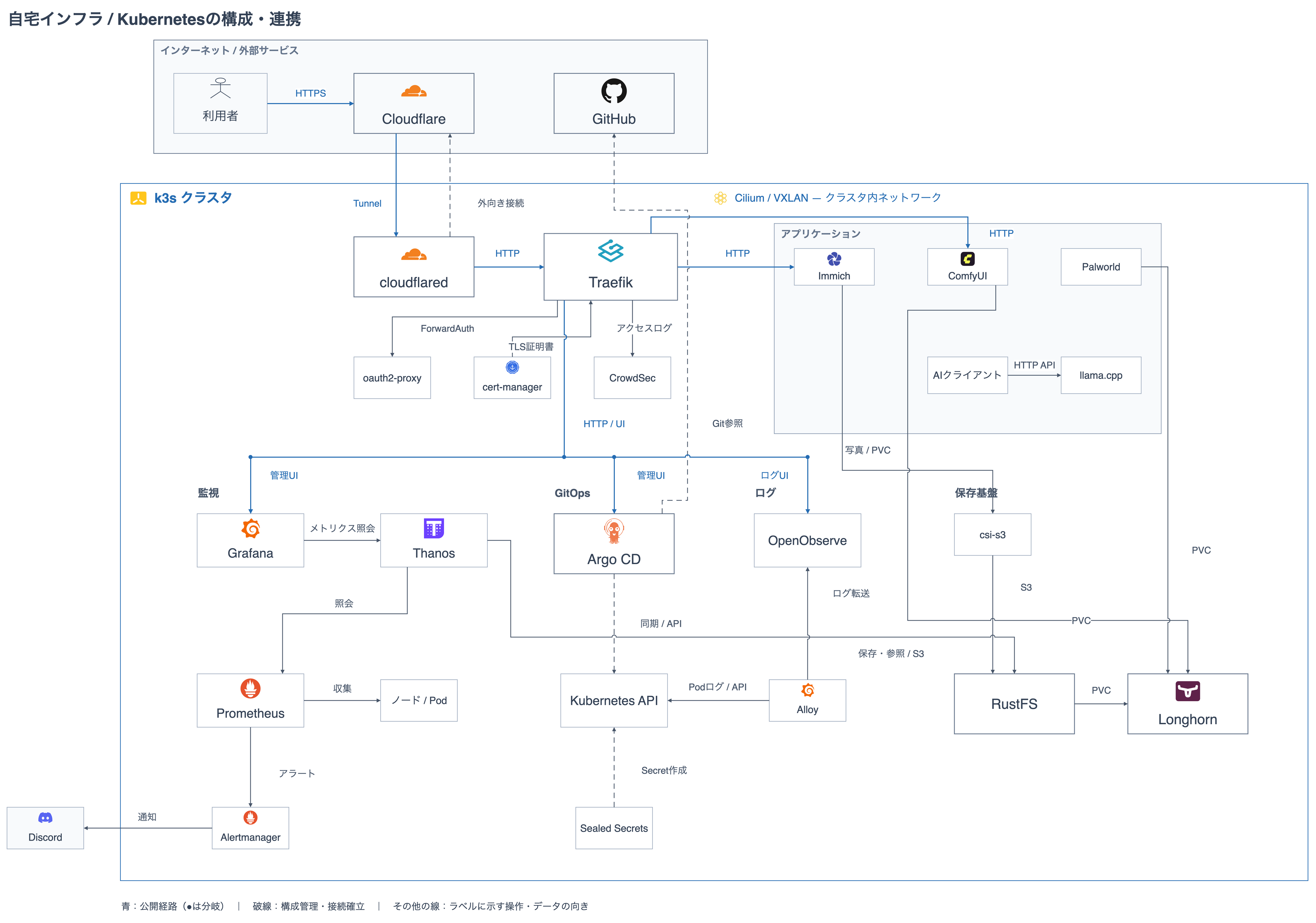Click the cloudflared orange cloud icon
The image size is (1316, 923).
[413, 255]
